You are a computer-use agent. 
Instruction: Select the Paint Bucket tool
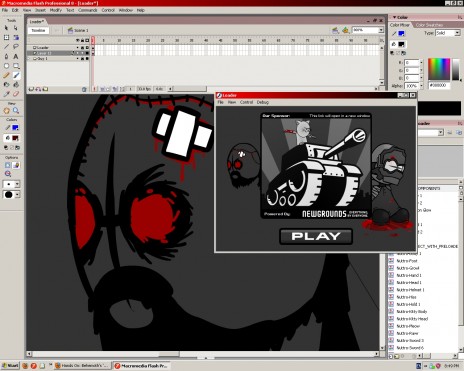(16, 85)
